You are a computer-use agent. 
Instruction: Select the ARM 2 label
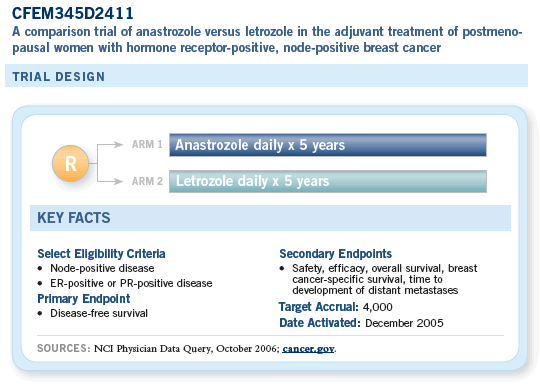pos(147,181)
